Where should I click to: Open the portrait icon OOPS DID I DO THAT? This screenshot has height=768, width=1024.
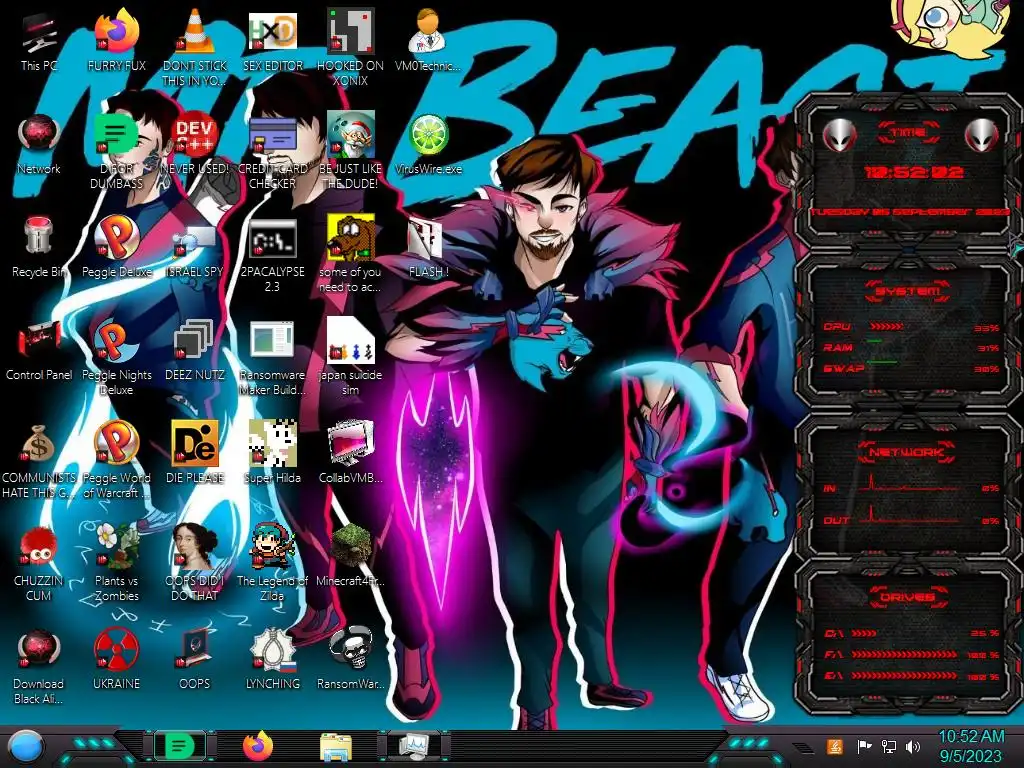pyautogui.click(x=195, y=563)
